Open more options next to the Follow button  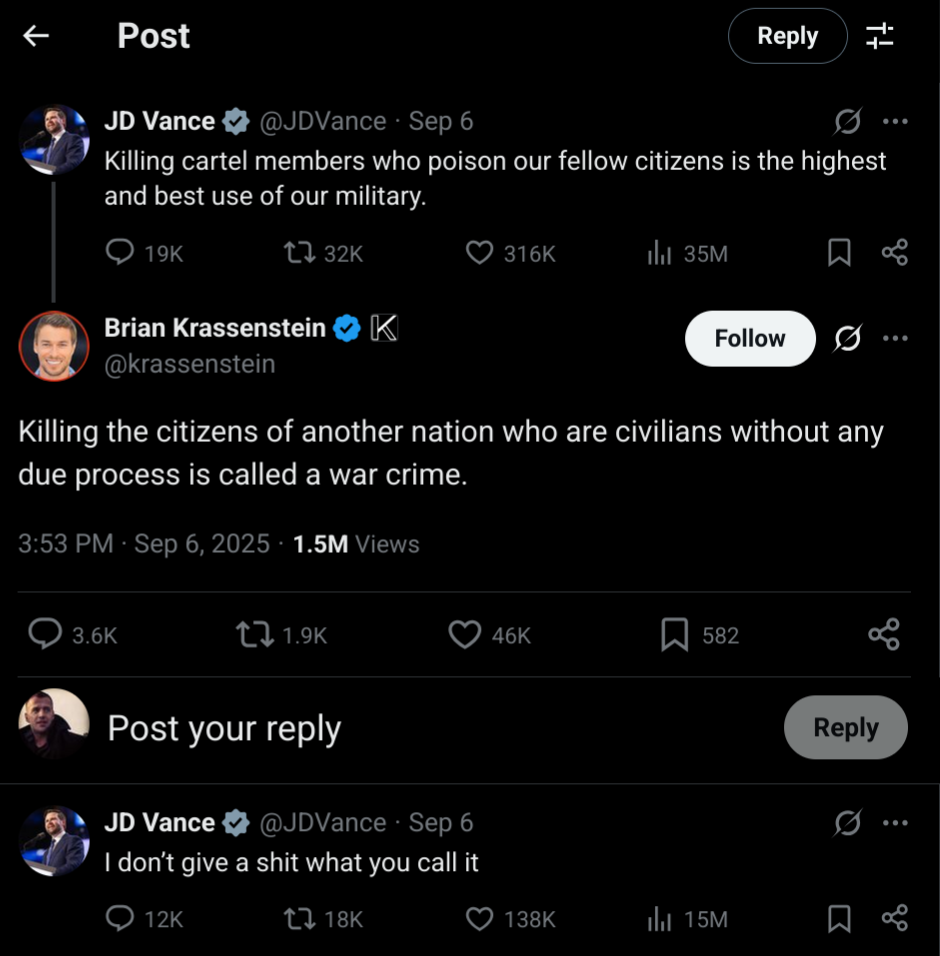pyautogui.click(x=895, y=338)
